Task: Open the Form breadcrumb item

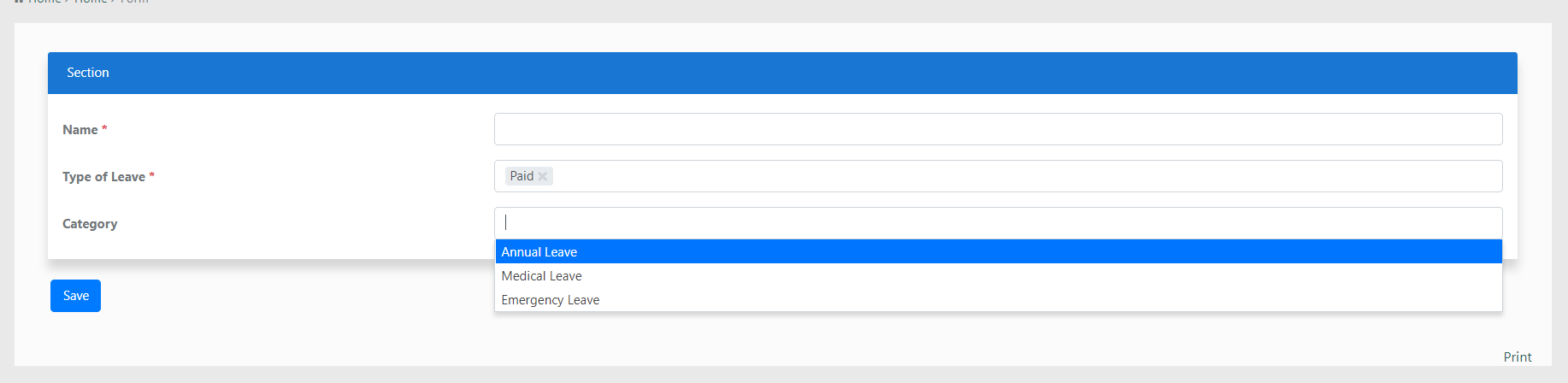Action: 134,2
